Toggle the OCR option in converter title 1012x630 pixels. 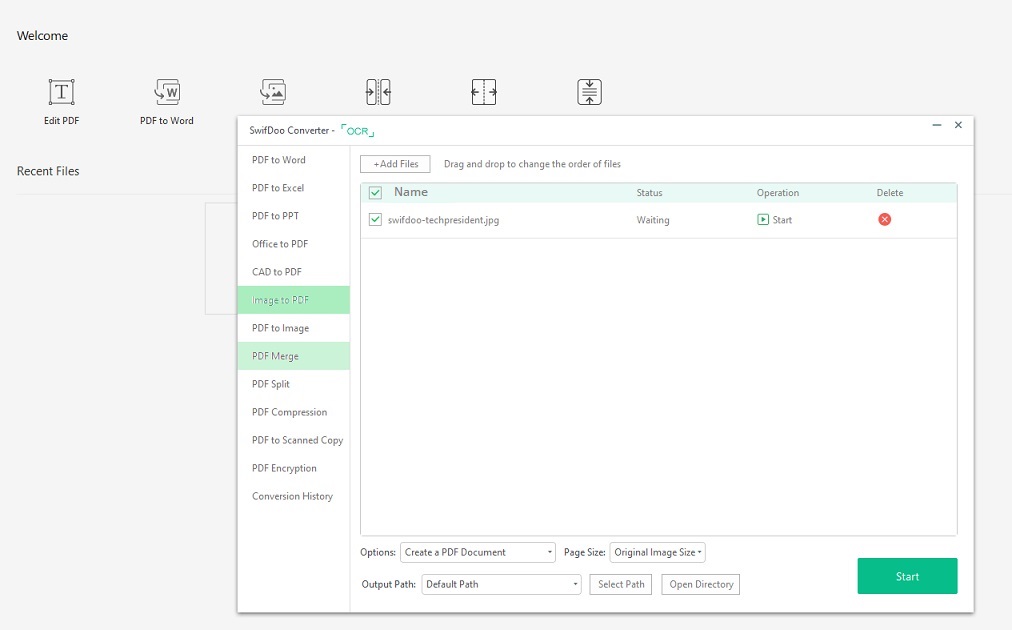[x=358, y=130]
